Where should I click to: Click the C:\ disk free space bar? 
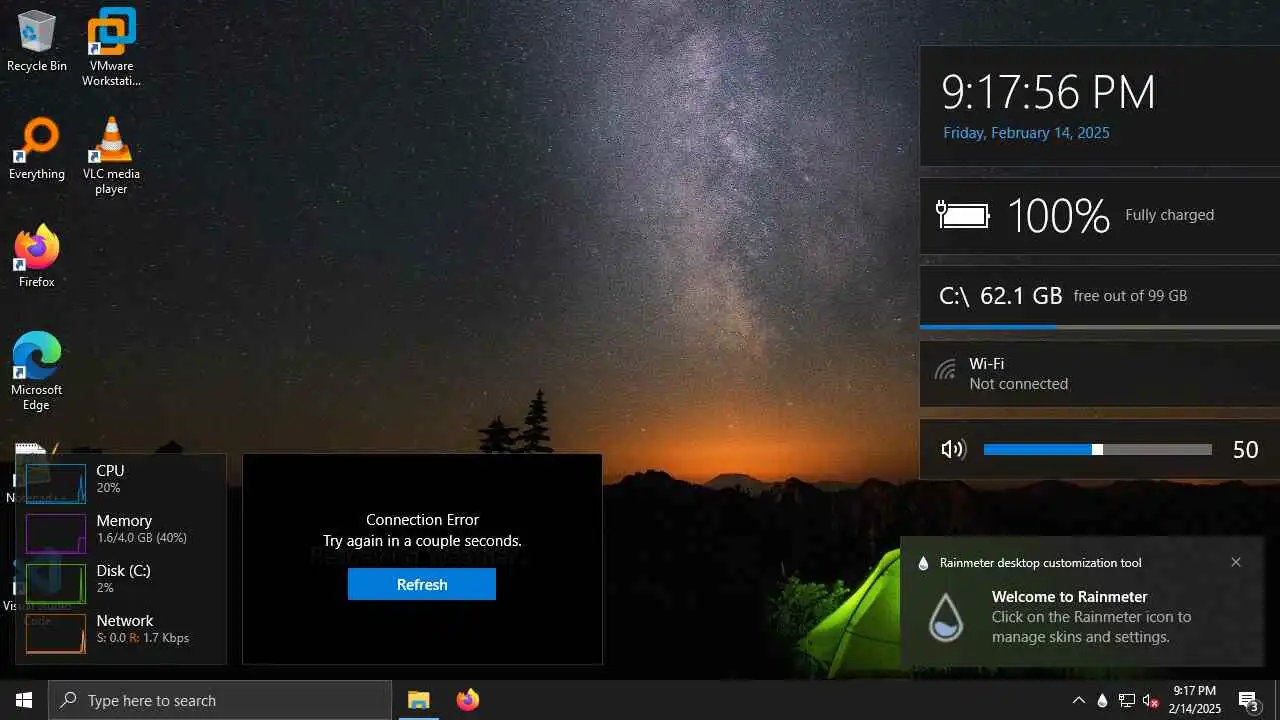point(1100,326)
